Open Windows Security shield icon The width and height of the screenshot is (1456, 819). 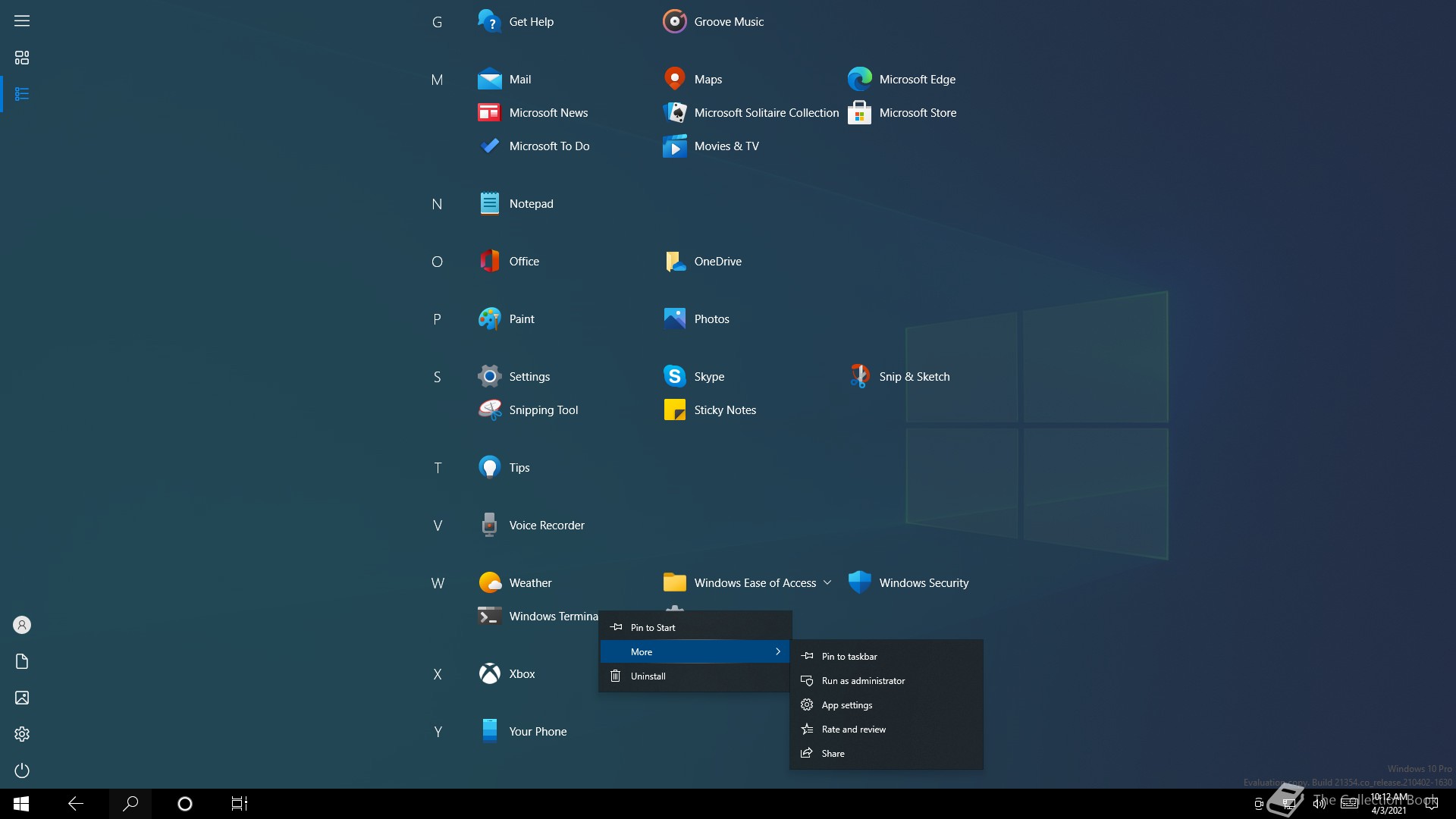859,582
